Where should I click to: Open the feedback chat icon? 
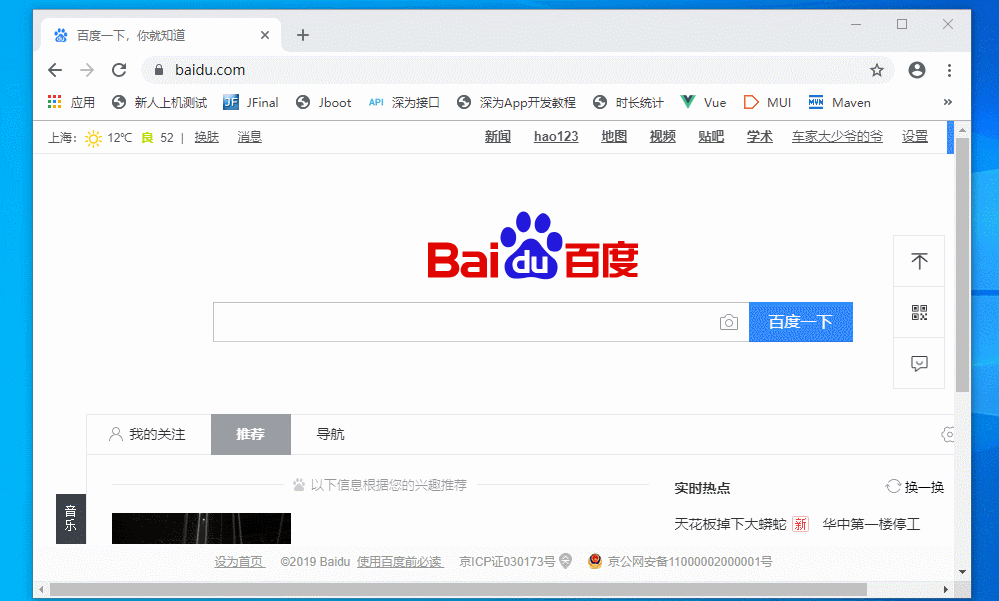(x=919, y=363)
